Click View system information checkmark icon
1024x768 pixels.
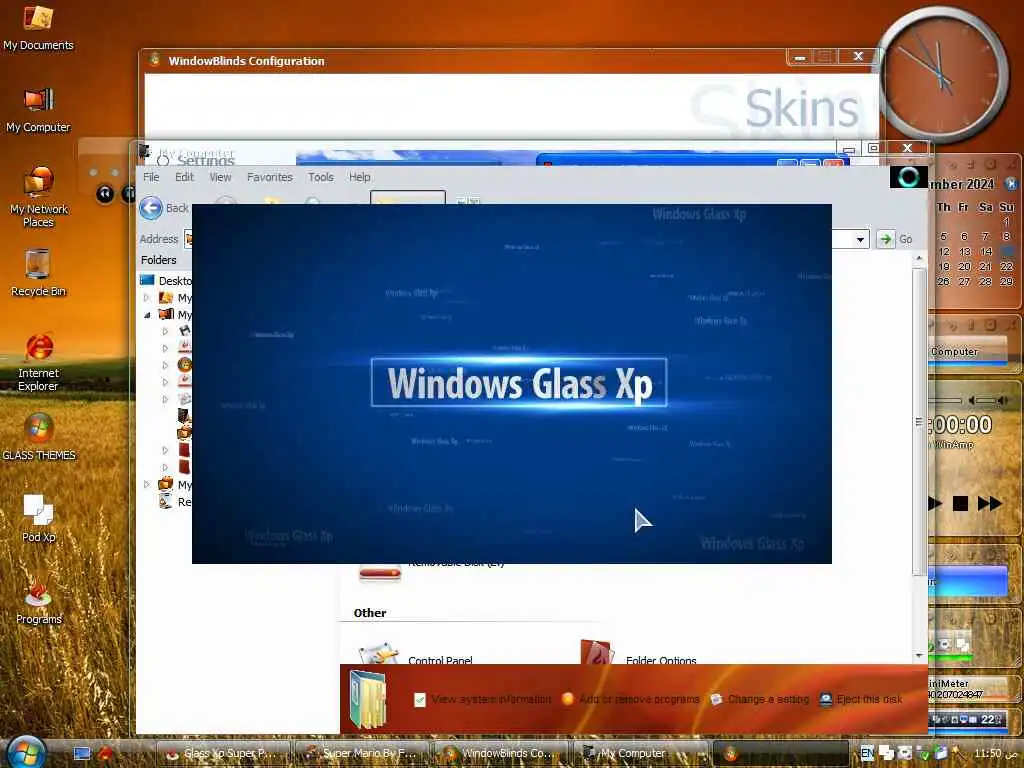coord(420,699)
